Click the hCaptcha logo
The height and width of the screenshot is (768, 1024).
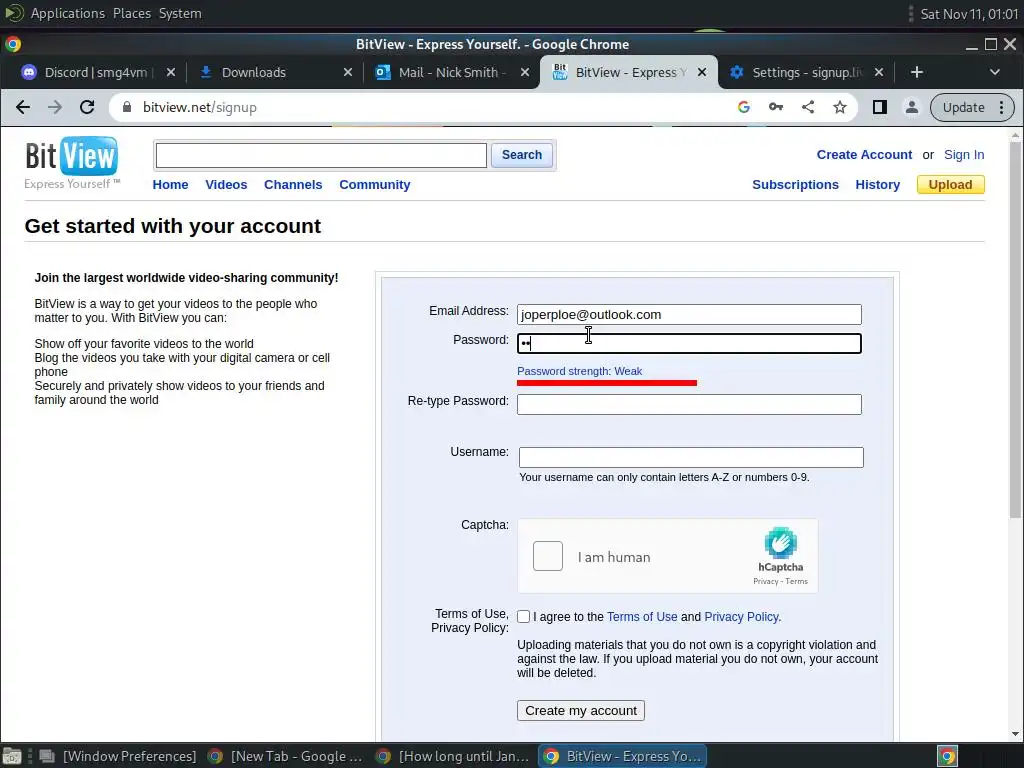[x=780, y=543]
